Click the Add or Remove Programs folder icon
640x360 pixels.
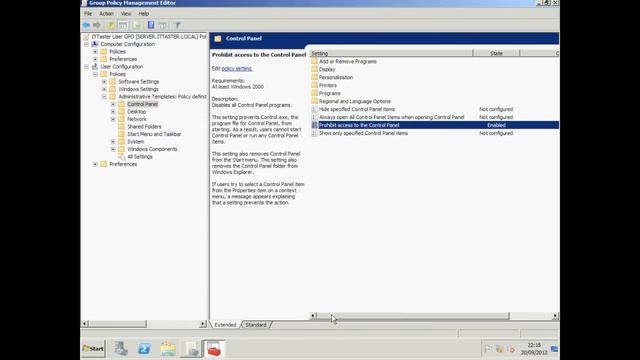314,61
